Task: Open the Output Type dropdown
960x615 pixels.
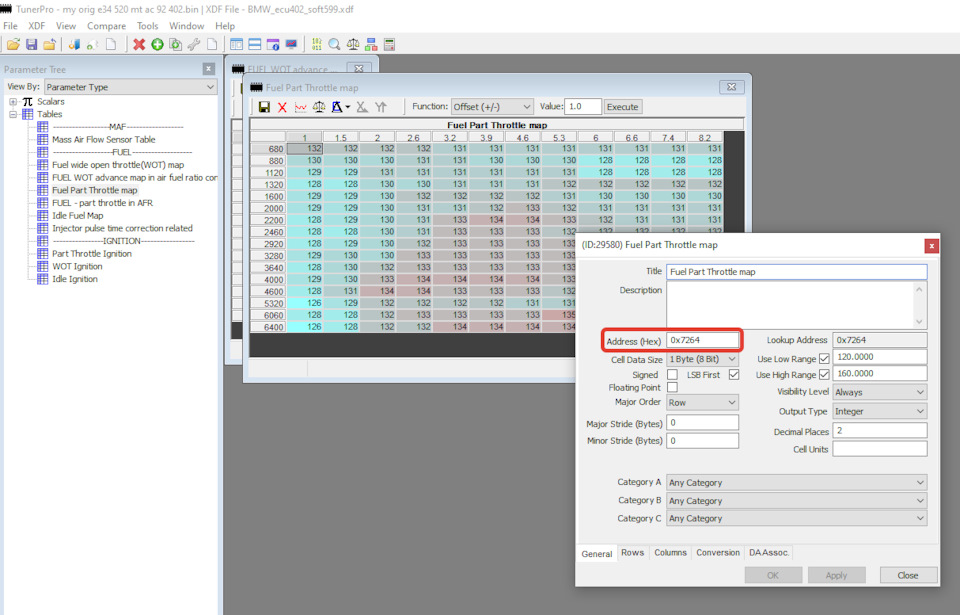Action: [880, 412]
